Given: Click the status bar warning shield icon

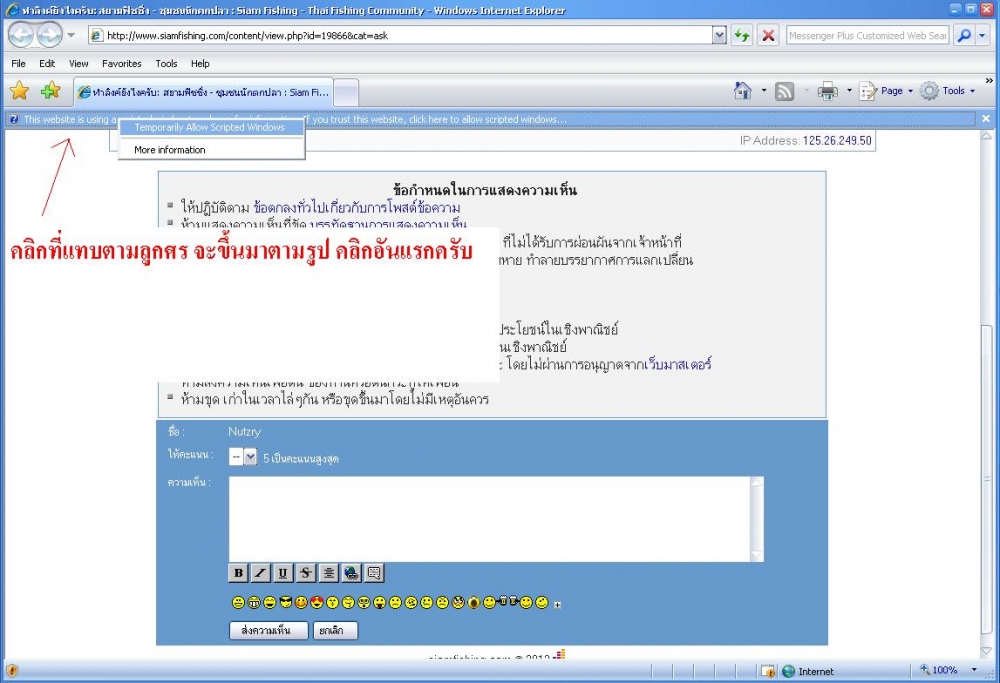Looking at the screenshot, I should (x=11, y=671).
